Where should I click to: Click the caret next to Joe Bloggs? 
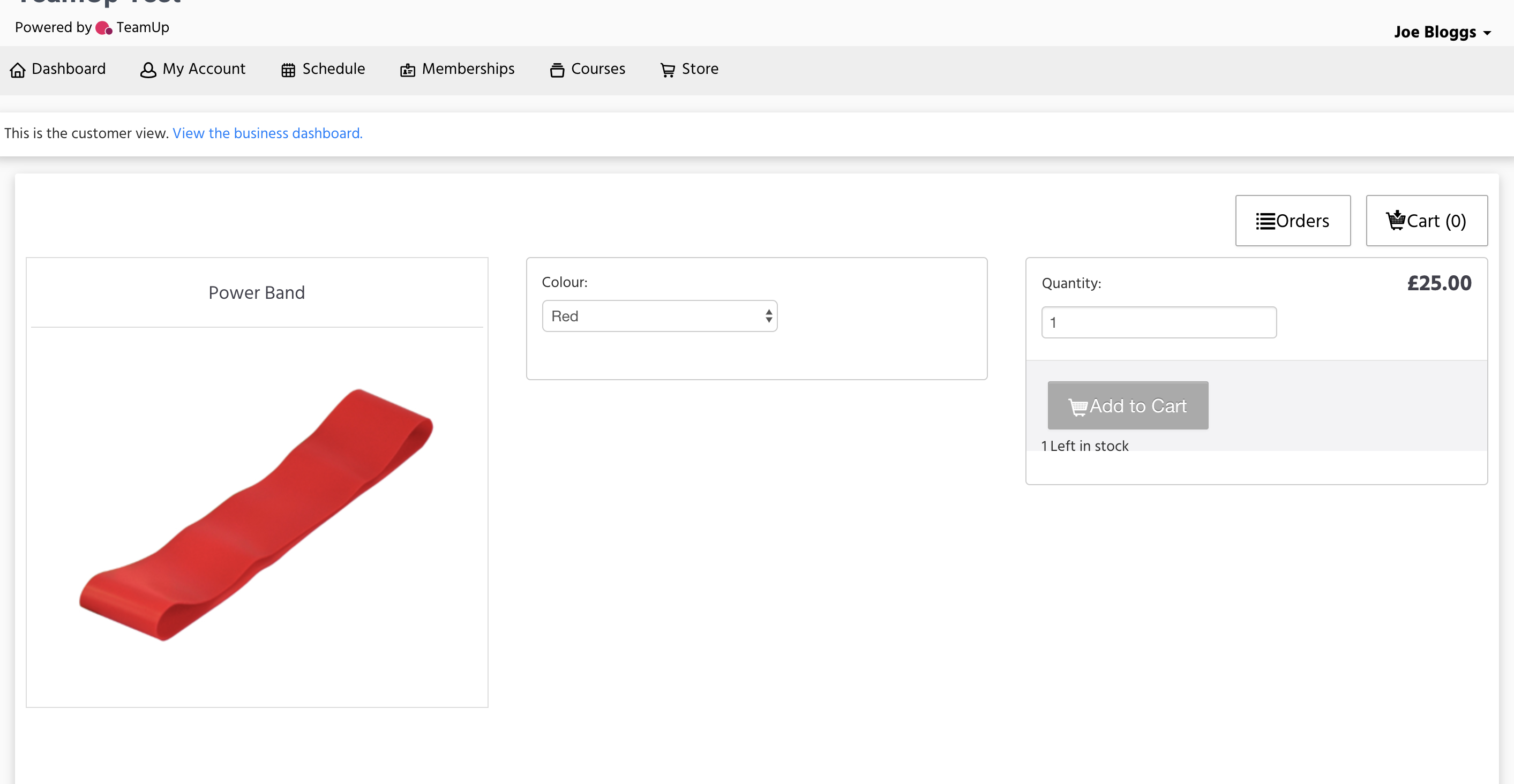click(1487, 34)
